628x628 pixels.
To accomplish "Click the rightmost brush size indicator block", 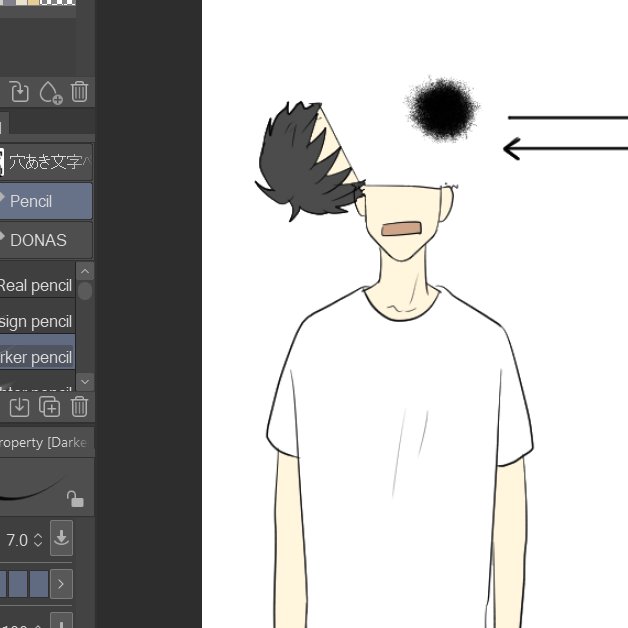I will point(39,584).
